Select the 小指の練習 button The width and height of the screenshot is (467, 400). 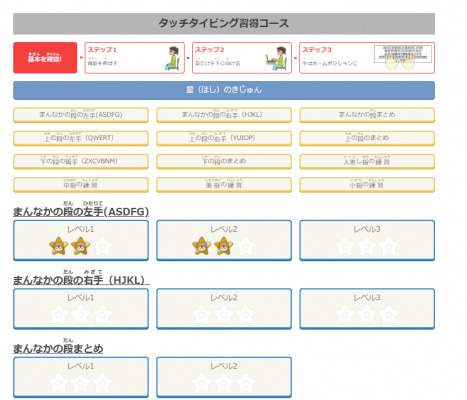pyautogui.click(x=367, y=185)
